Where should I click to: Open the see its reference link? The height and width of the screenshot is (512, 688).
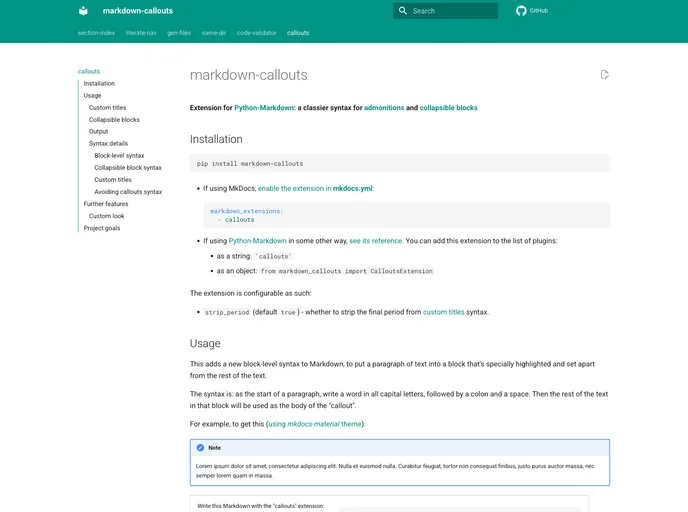click(x=376, y=240)
